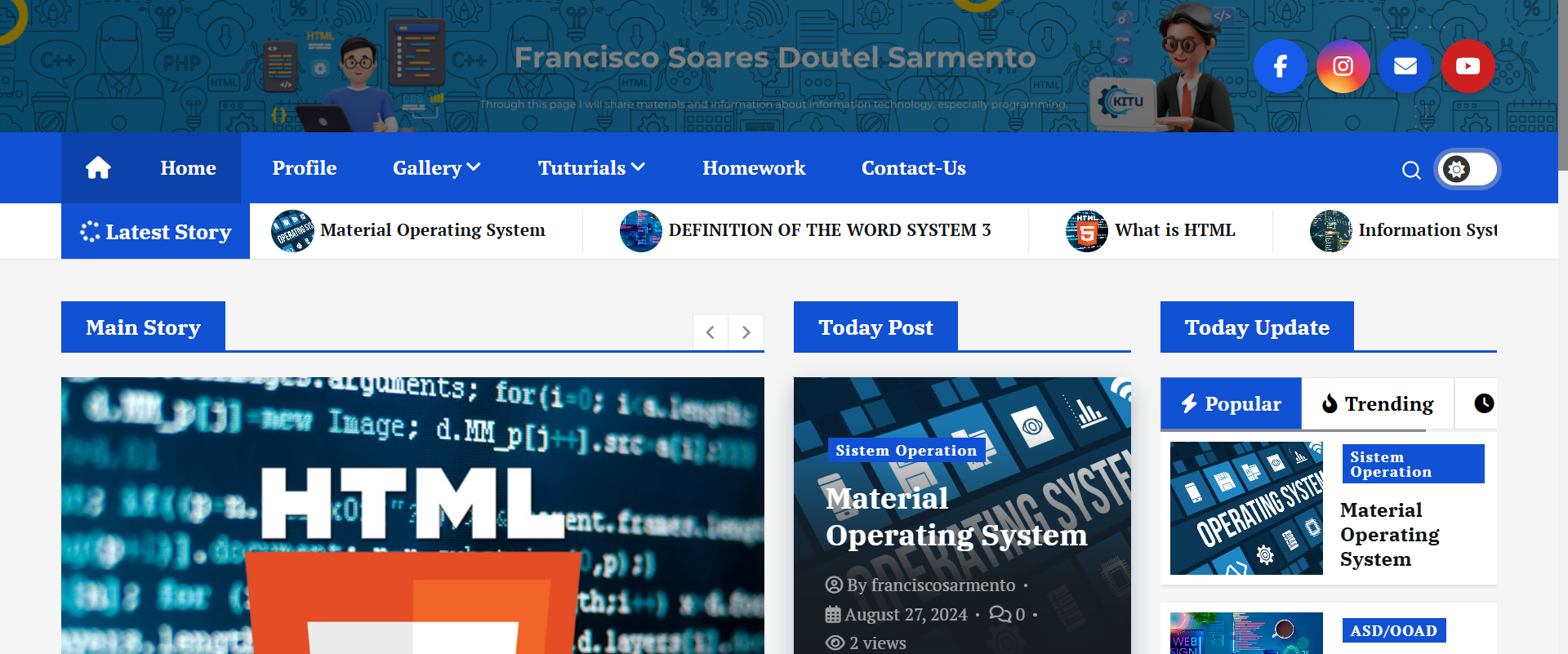The image size is (1568, 654).
Task: Open Material Operating System sidebar thumbnail
Action: pyautogui.click(x=1246, y=508)
